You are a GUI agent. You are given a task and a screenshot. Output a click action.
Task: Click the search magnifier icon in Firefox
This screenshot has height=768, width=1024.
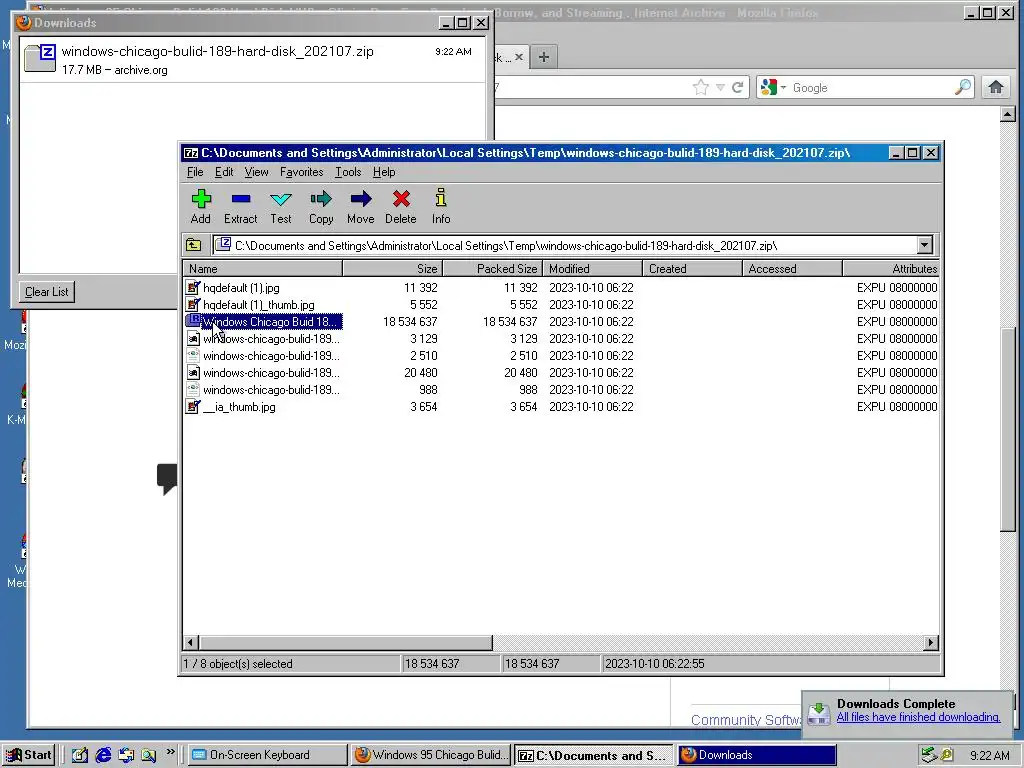coord(963,88)
